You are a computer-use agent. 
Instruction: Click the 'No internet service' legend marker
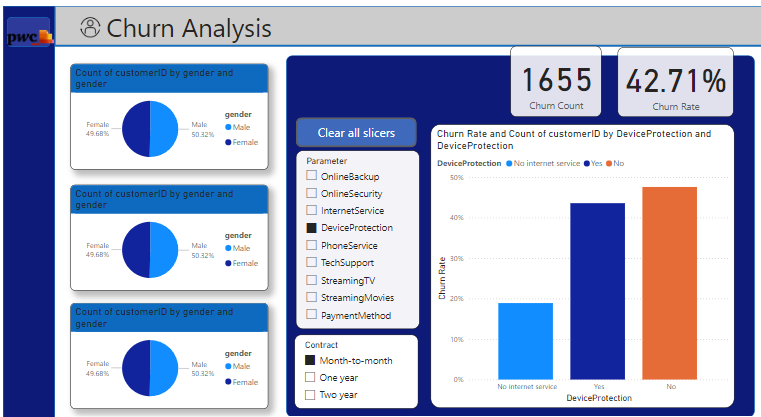pos(509,162)
